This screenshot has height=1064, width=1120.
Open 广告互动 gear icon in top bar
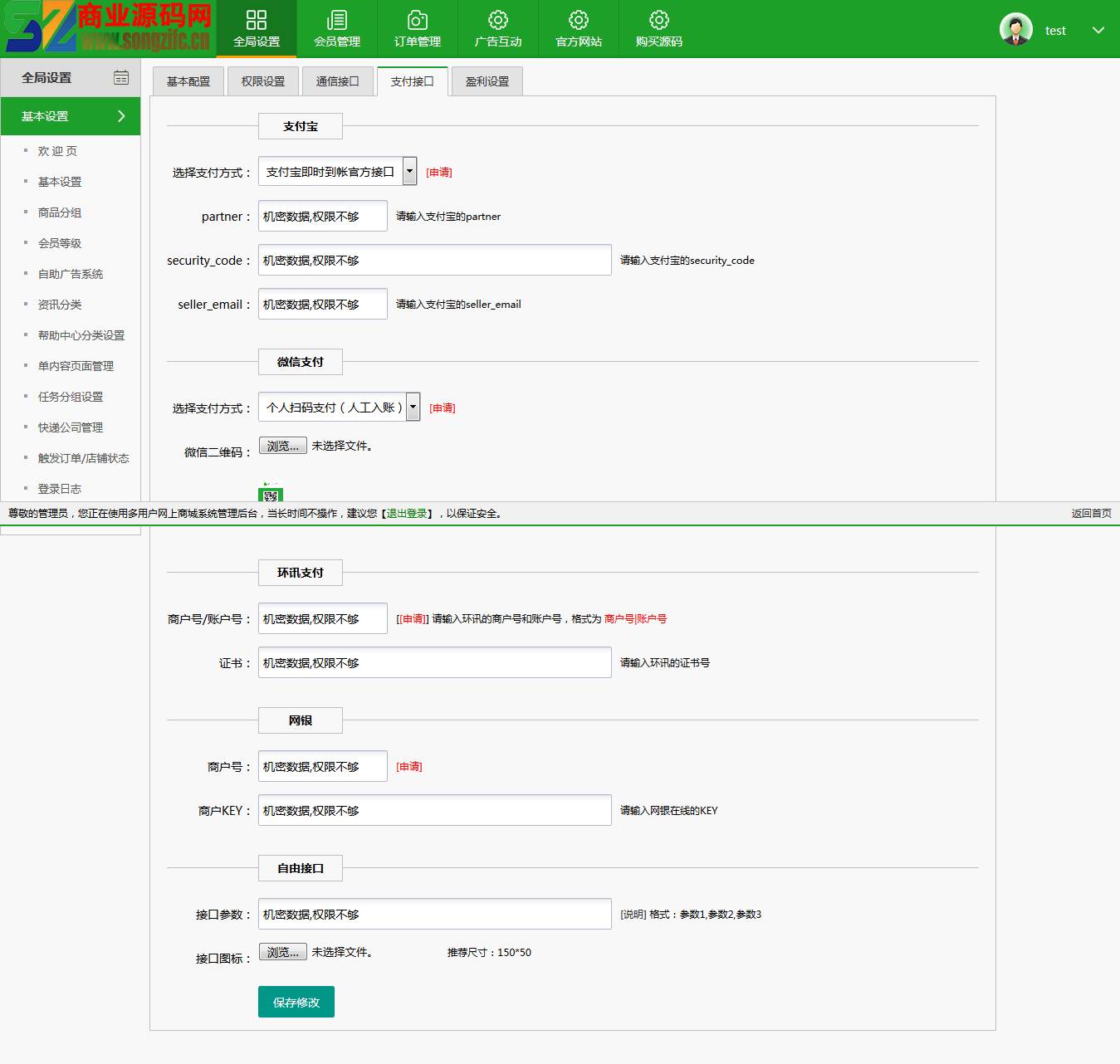tap(498, 20)
